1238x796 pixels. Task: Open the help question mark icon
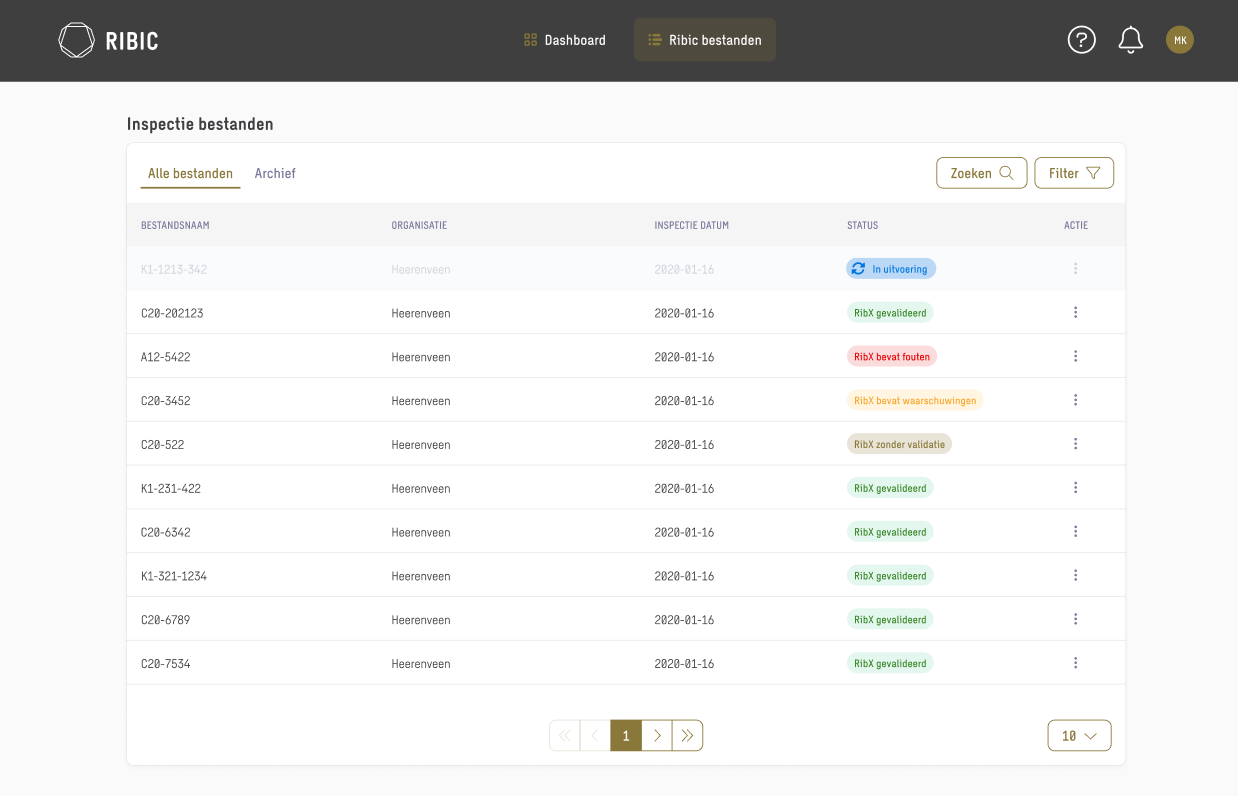[1082, 40]
